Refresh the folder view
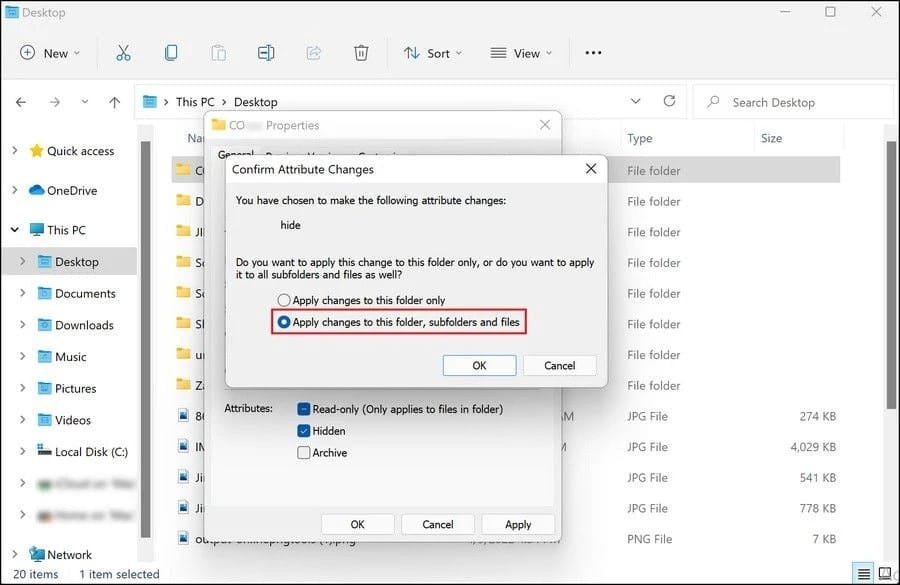 coord(668,101)
